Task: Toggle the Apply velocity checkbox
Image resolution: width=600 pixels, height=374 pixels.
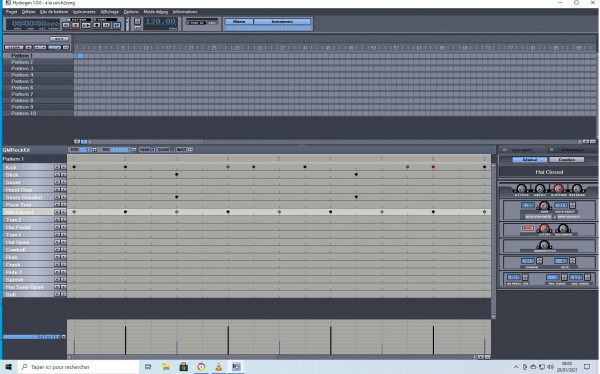Action: point(555,217)
